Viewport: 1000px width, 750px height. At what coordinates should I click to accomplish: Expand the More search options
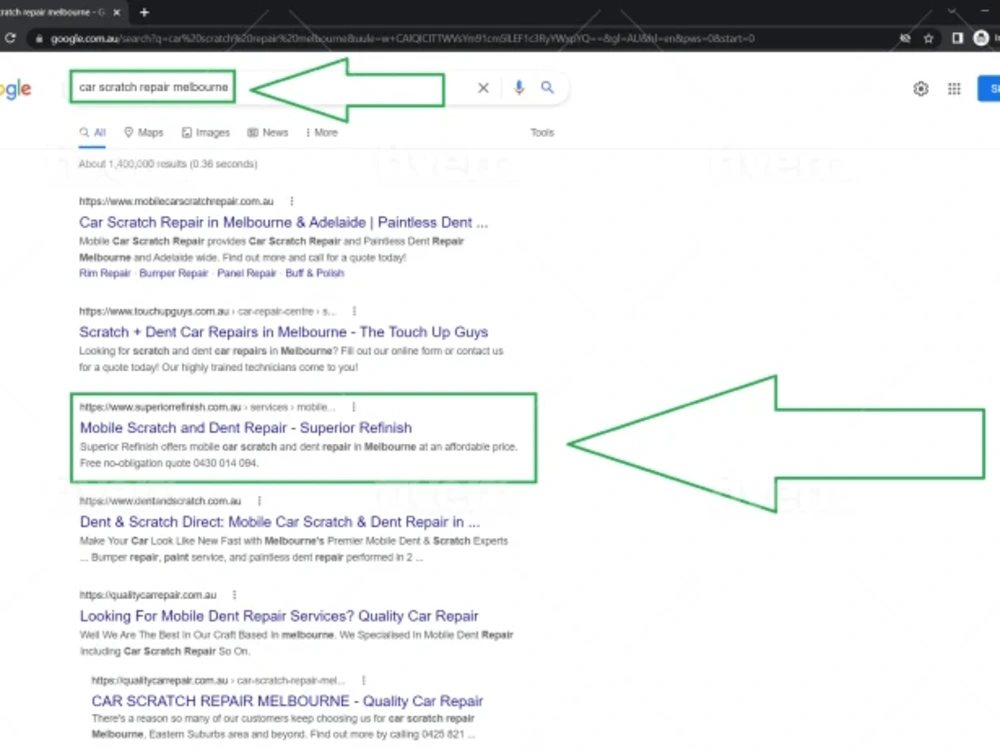pos(322,133)
